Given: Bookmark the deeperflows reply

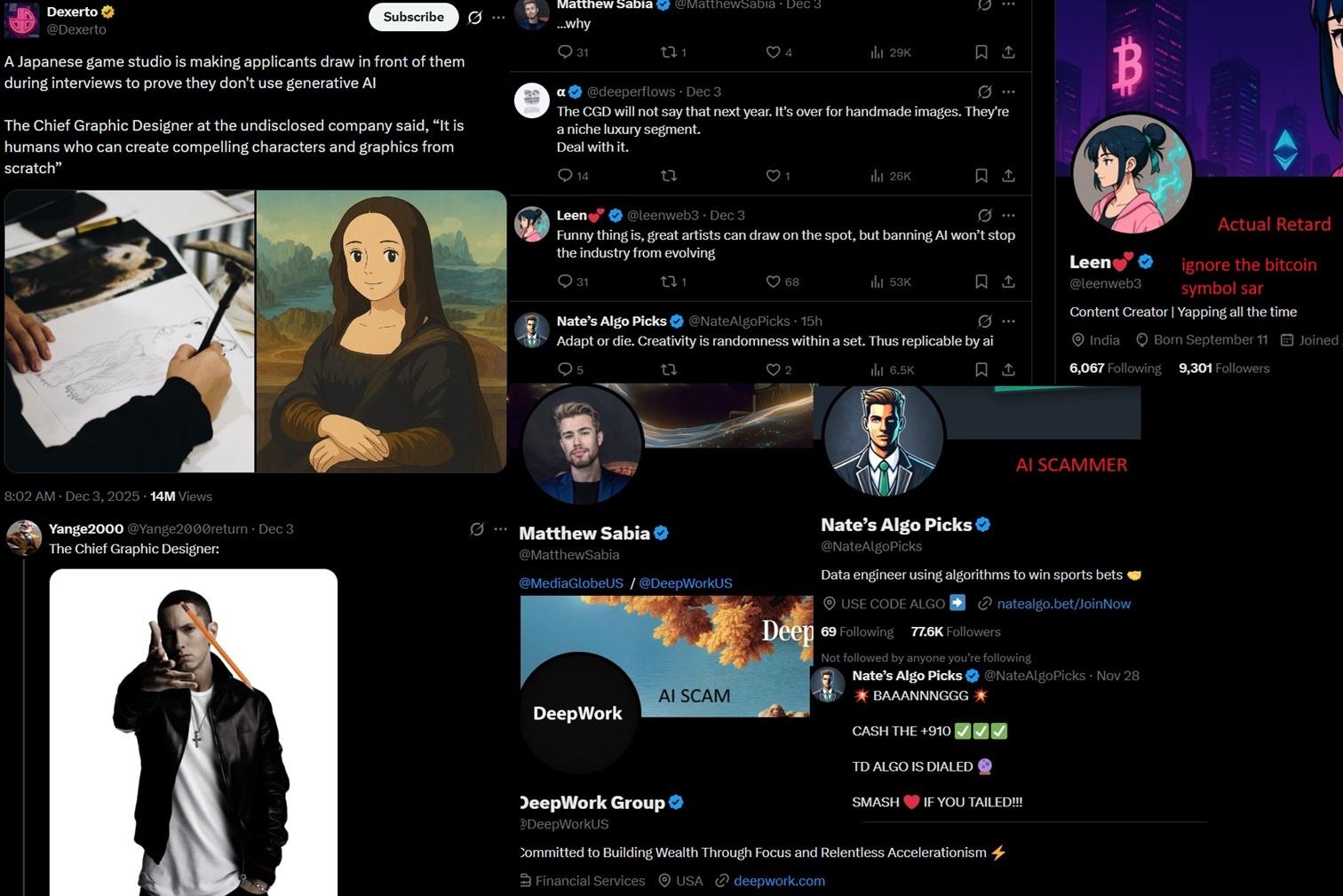Looking at the screenshot, I should pos(981,176).
